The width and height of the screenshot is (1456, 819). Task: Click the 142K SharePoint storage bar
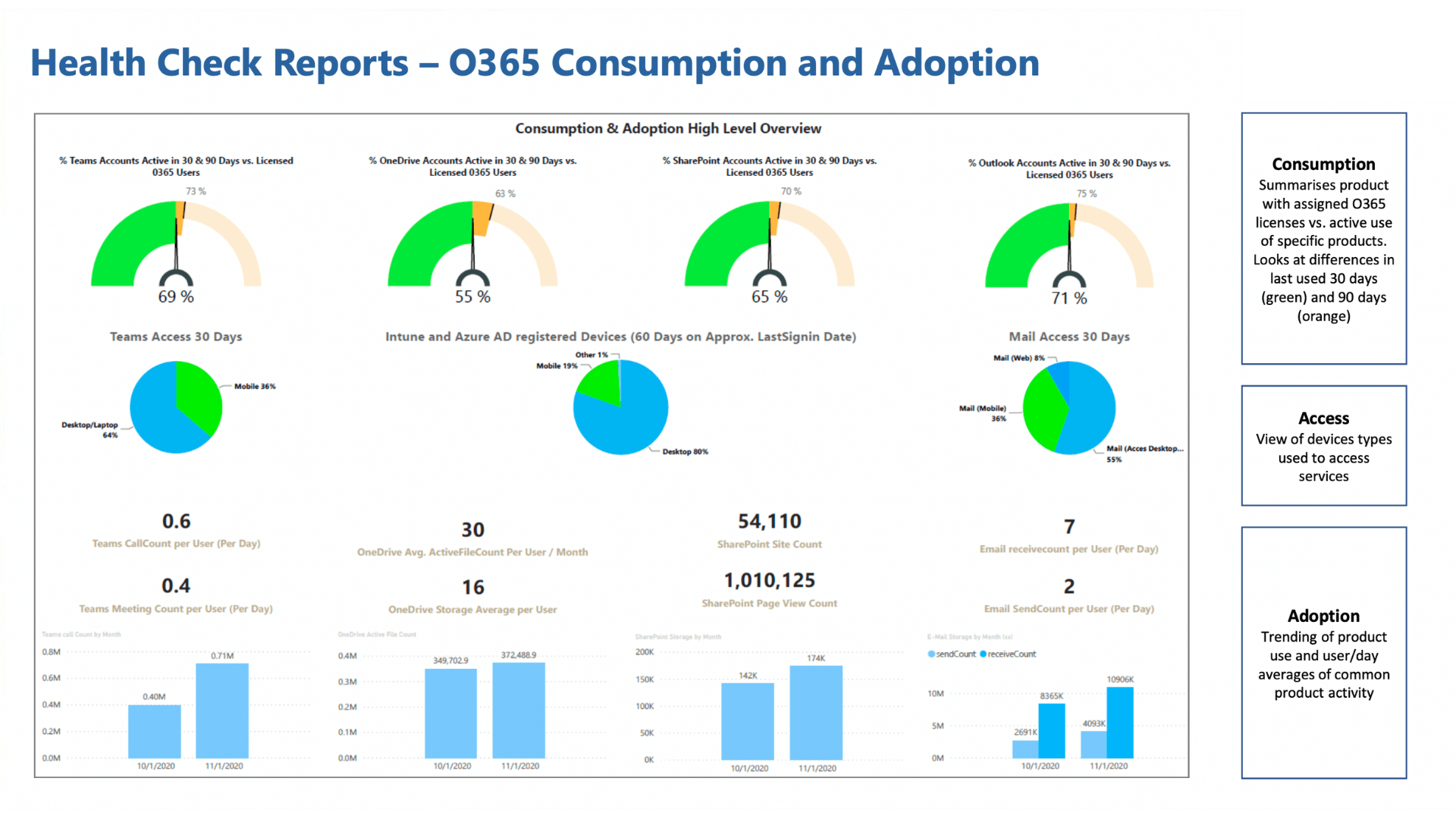click(x=748, y=721)
